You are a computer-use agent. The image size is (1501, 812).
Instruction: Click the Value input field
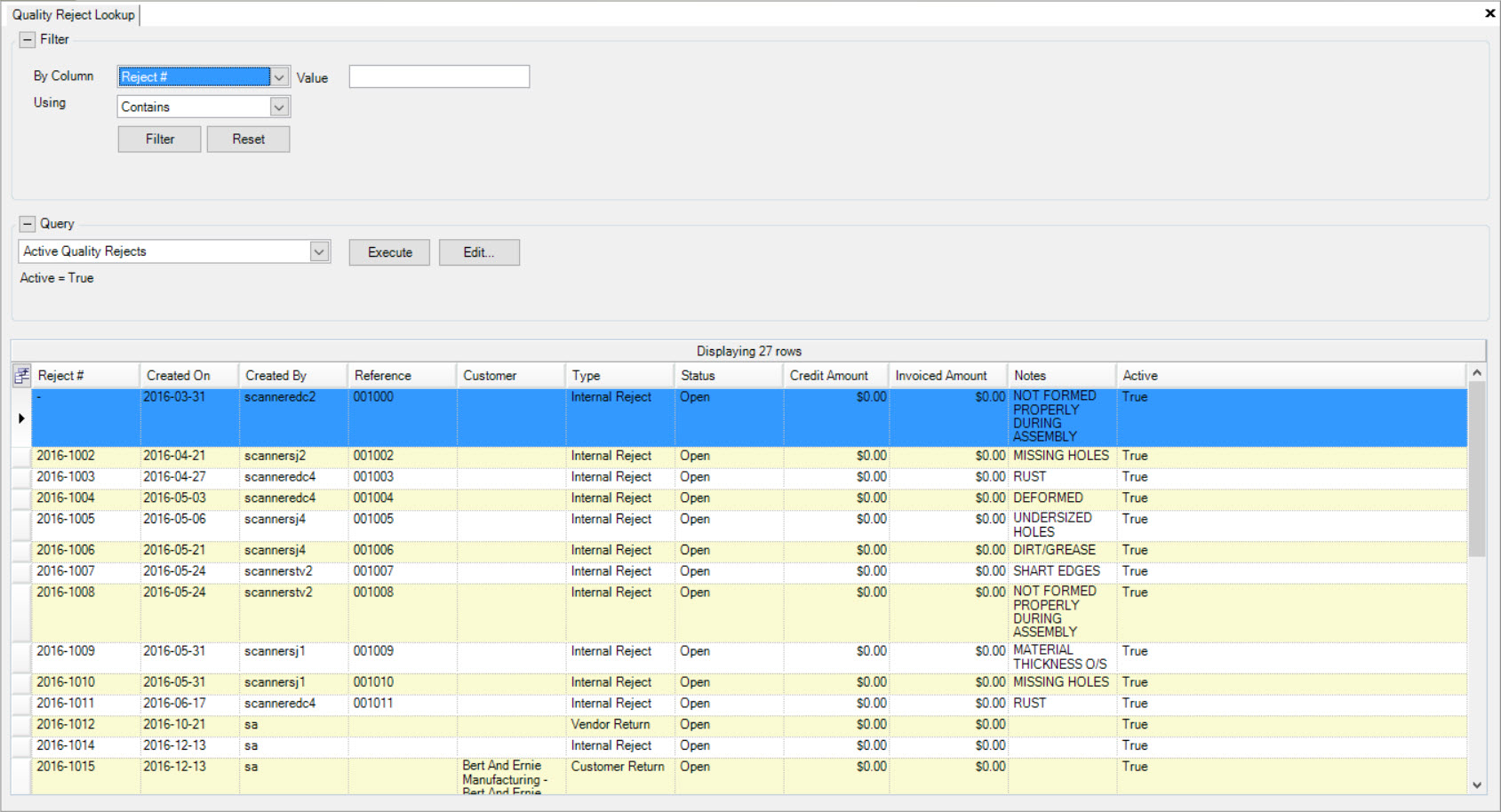click(x=439, y=76)
